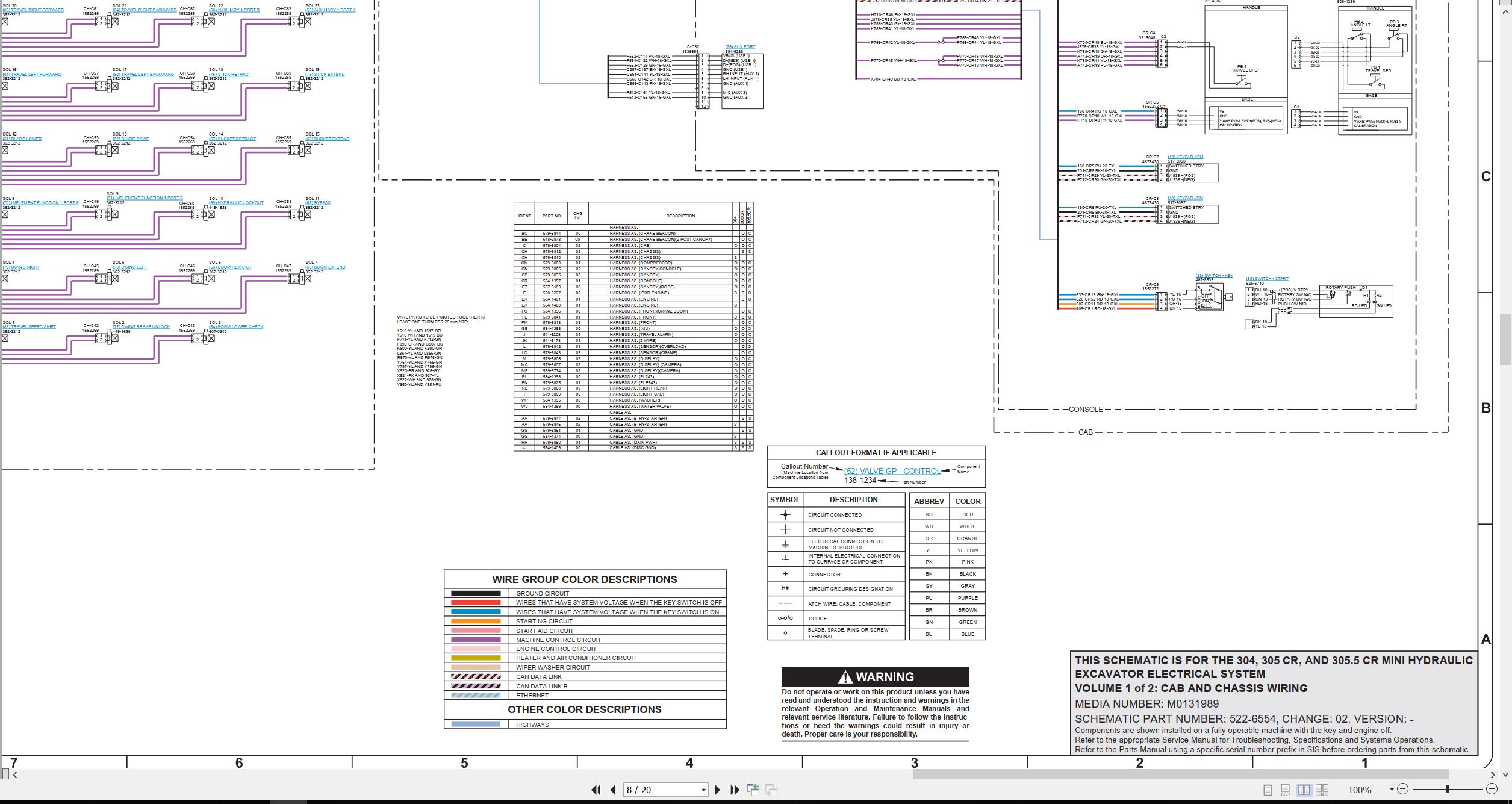The height and width of the screenshot is (804, 1512).
Task: Open the (79) SWING RIGHT link
Action: tap(21, 267)
